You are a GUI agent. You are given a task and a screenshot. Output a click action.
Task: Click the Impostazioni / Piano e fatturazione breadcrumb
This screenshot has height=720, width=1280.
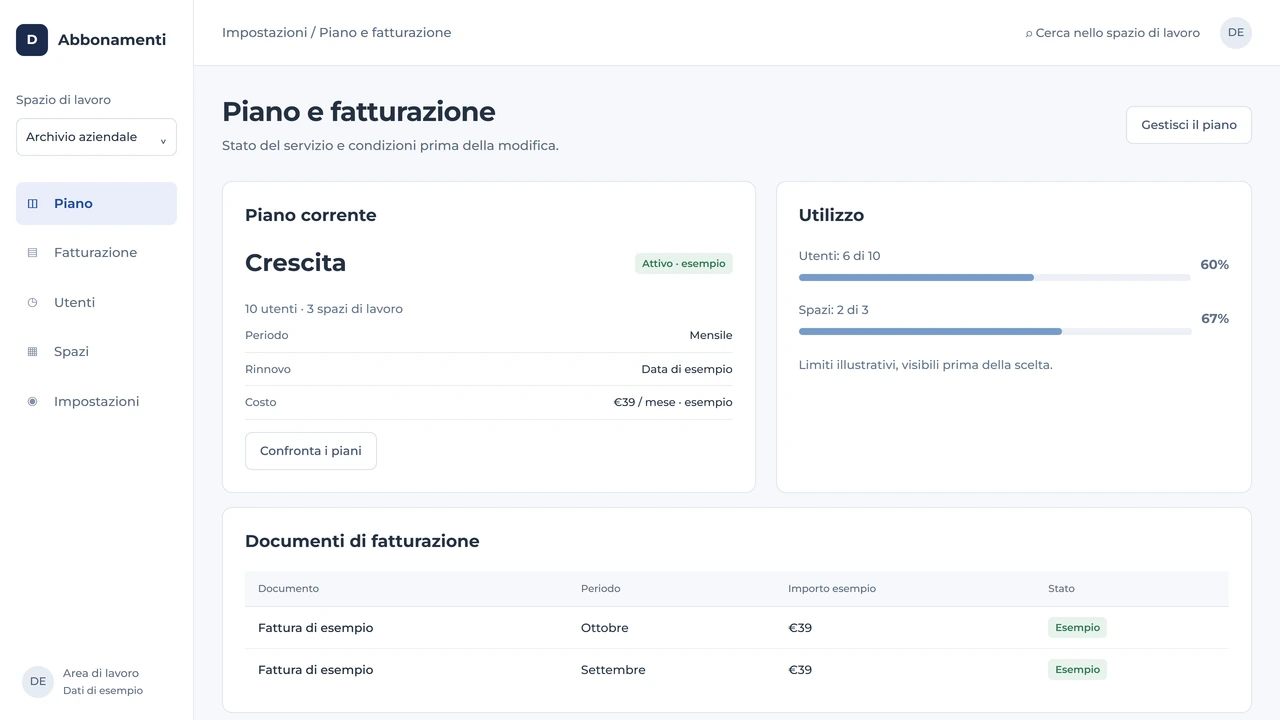tap(337, 33)
